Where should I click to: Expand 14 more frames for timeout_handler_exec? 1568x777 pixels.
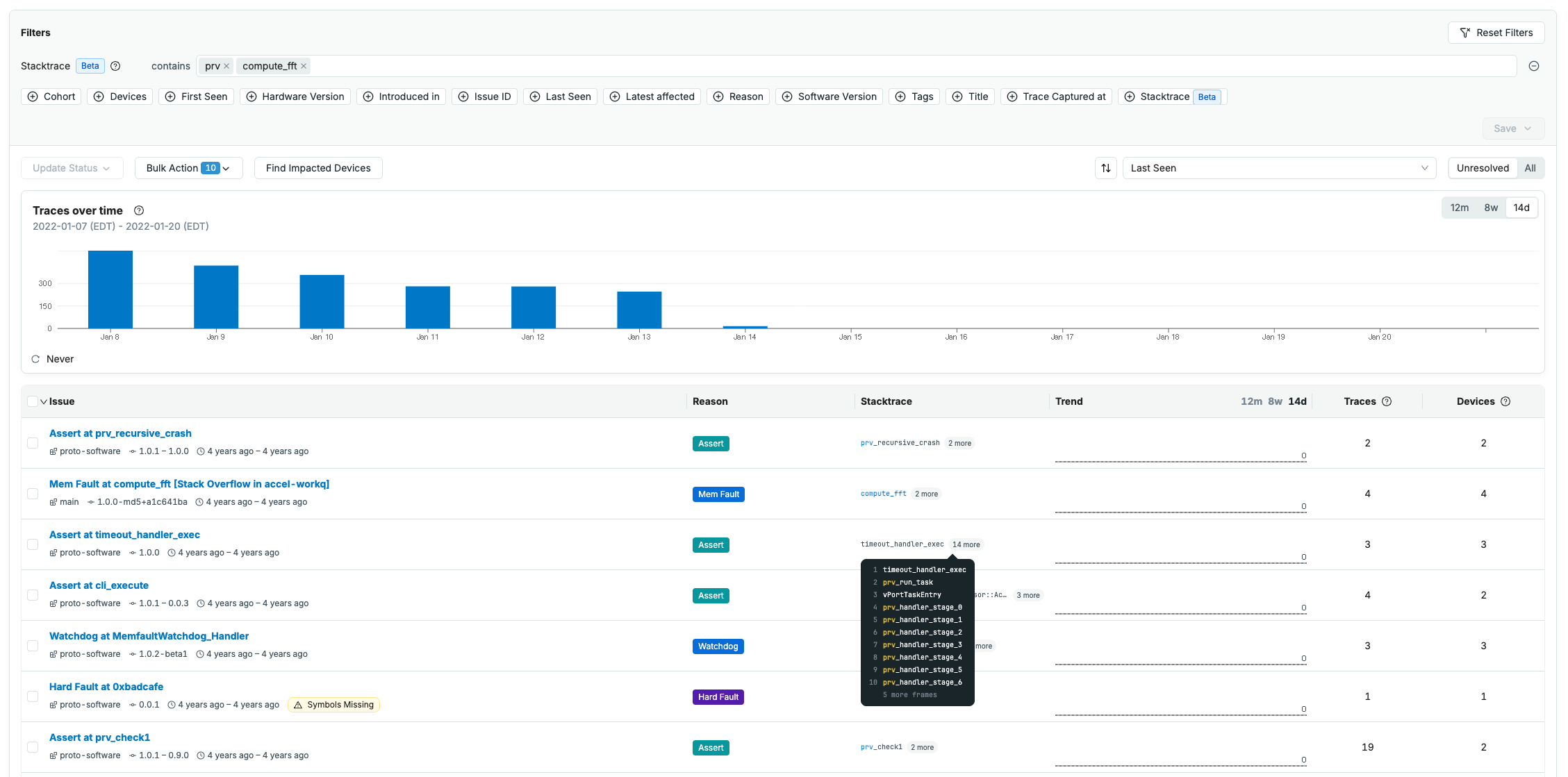tap(966, 544)
